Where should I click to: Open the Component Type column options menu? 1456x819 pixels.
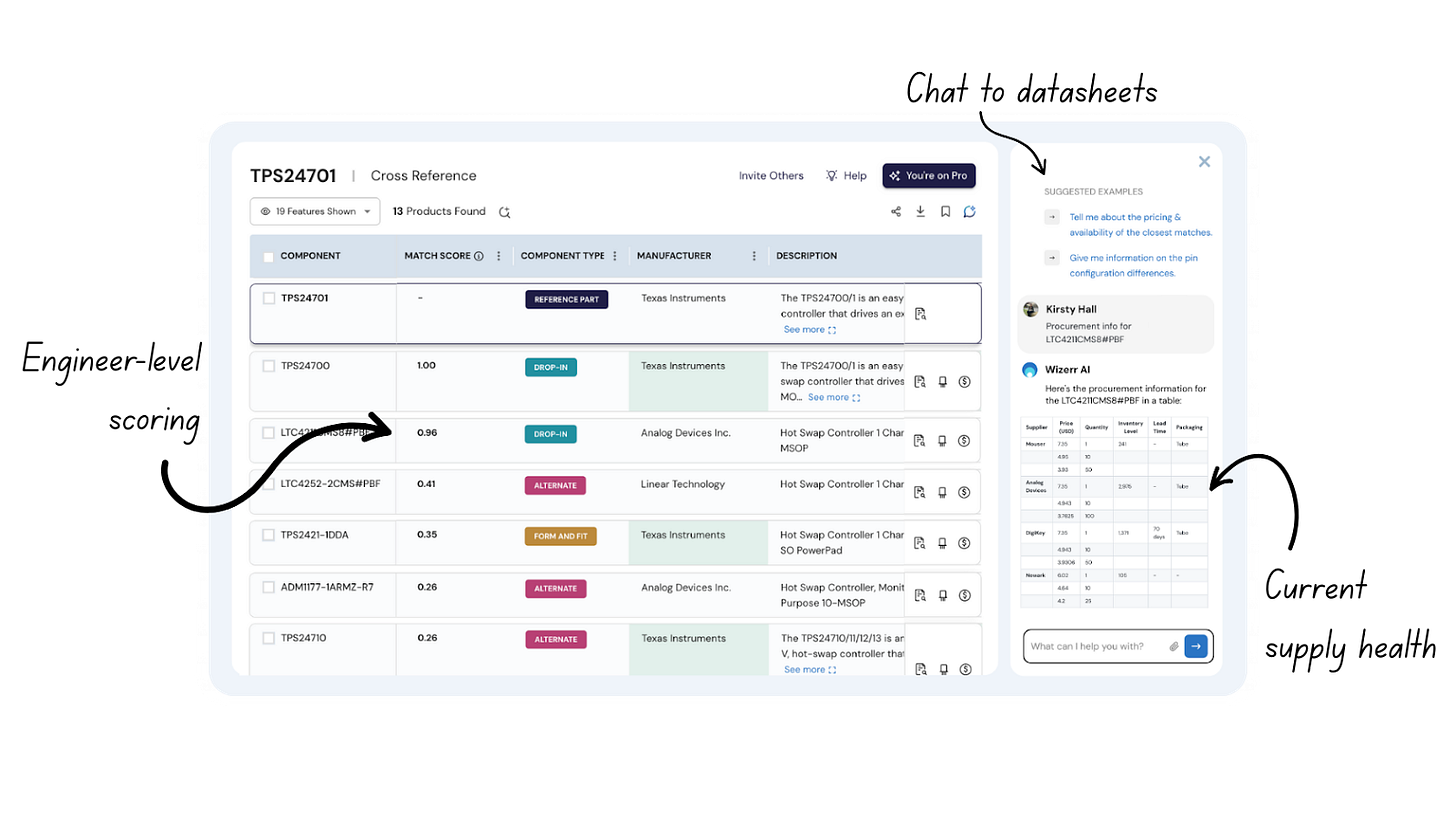click(615, 256)
